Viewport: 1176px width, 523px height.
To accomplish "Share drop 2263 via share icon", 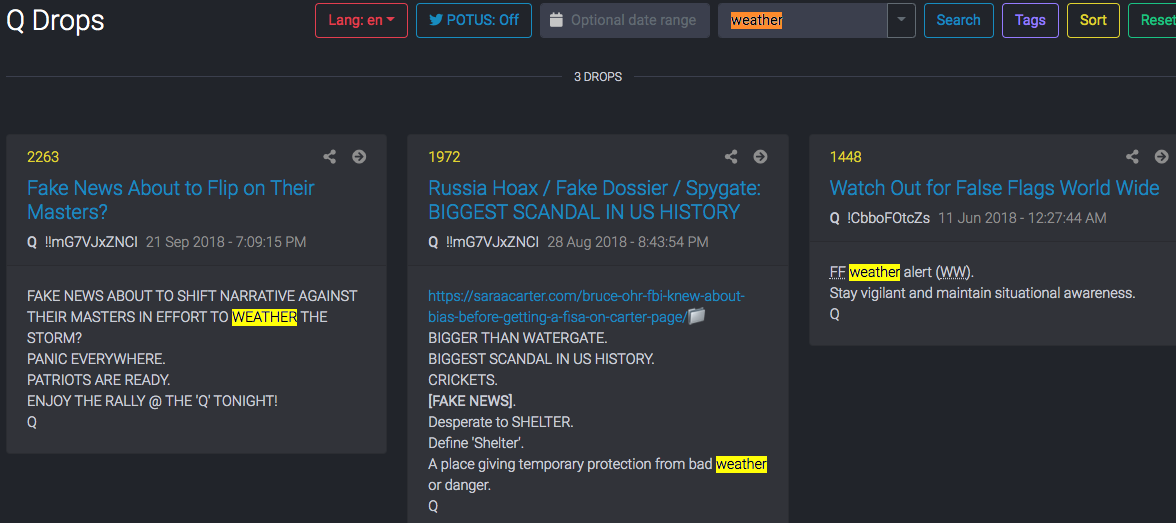I will pyautogui.click(x=329, y=156).
